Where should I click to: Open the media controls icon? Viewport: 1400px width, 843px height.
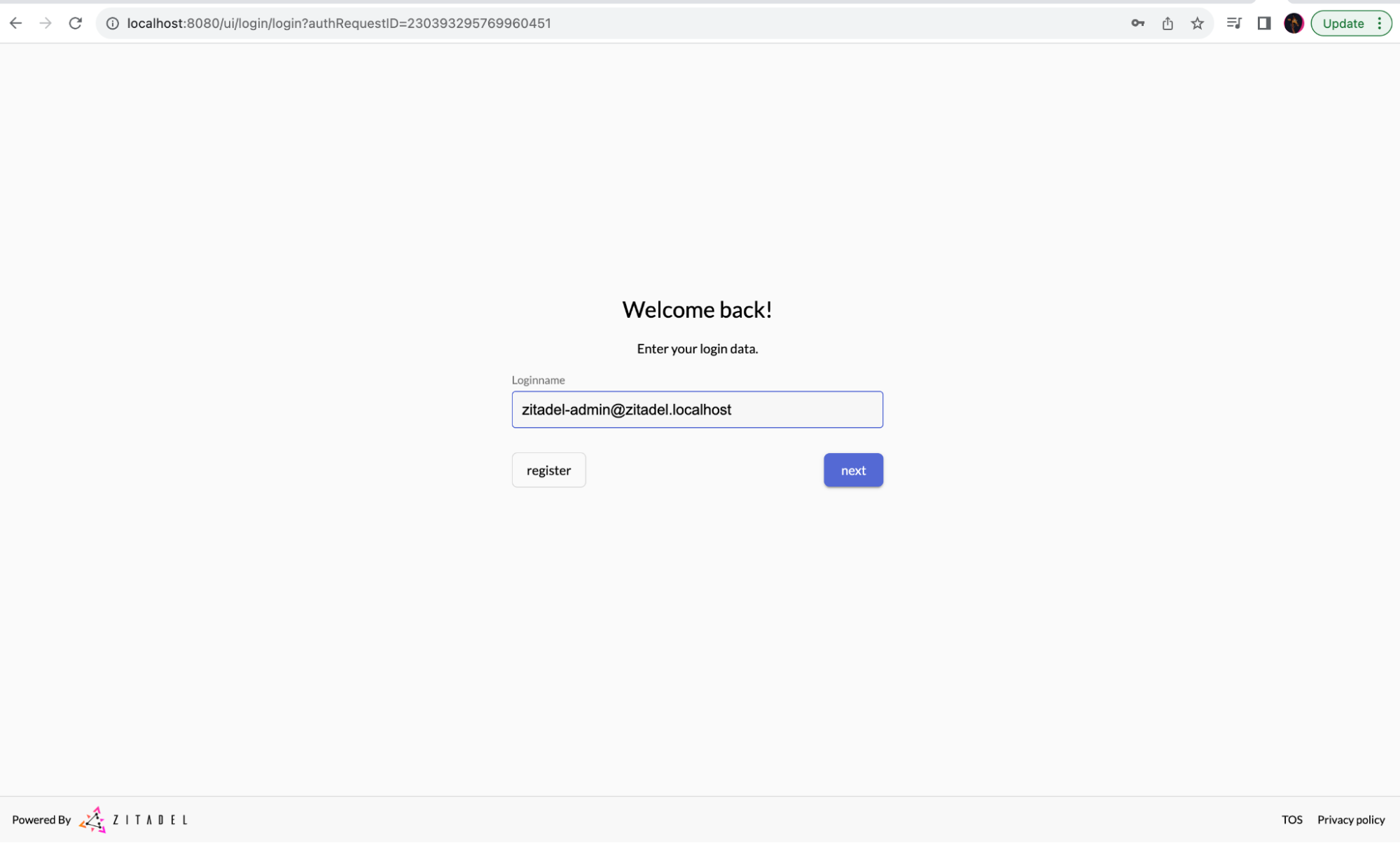tap(1234, 23)
